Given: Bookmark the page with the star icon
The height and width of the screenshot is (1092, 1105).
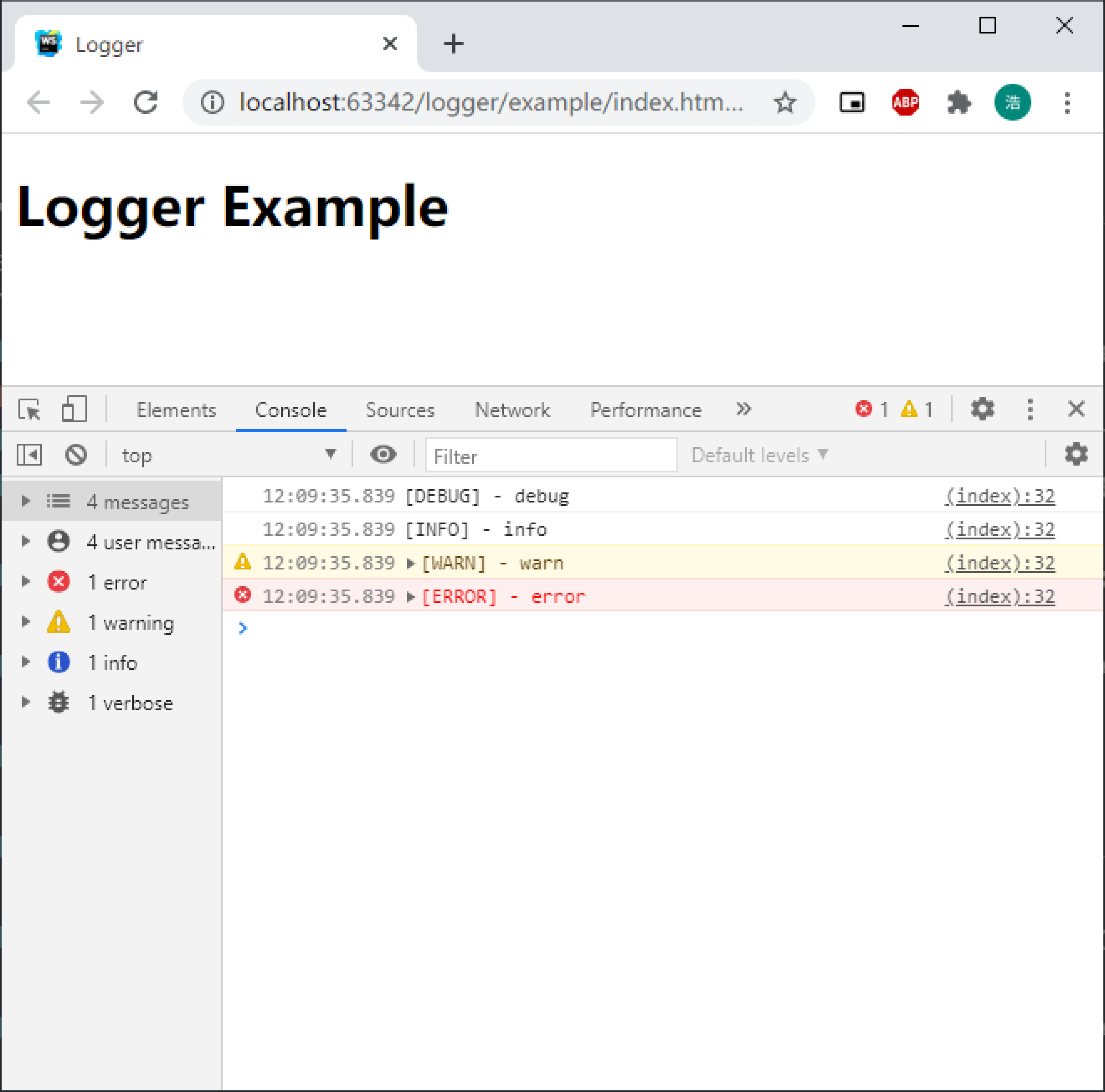Looking at the screenshot, I should (x=785, y=102).
